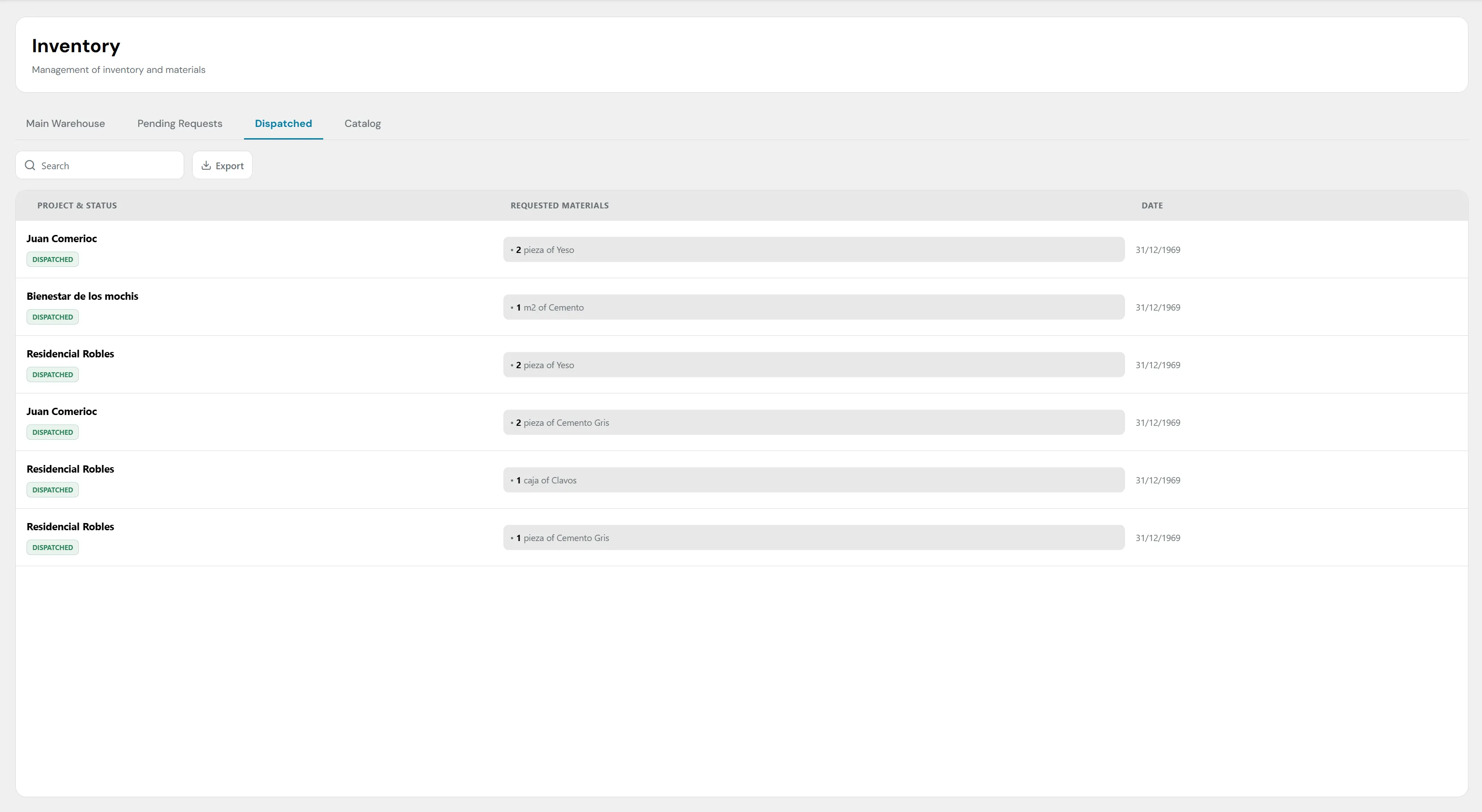This screenshot has width=1482, height=812.
Task: Click the 1 pieza of Cemento Gris entry
Action: tap(813, 538)
